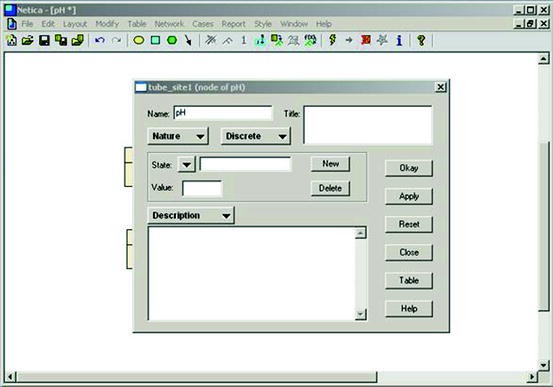Click the Close button in dialog

[409, 252]
